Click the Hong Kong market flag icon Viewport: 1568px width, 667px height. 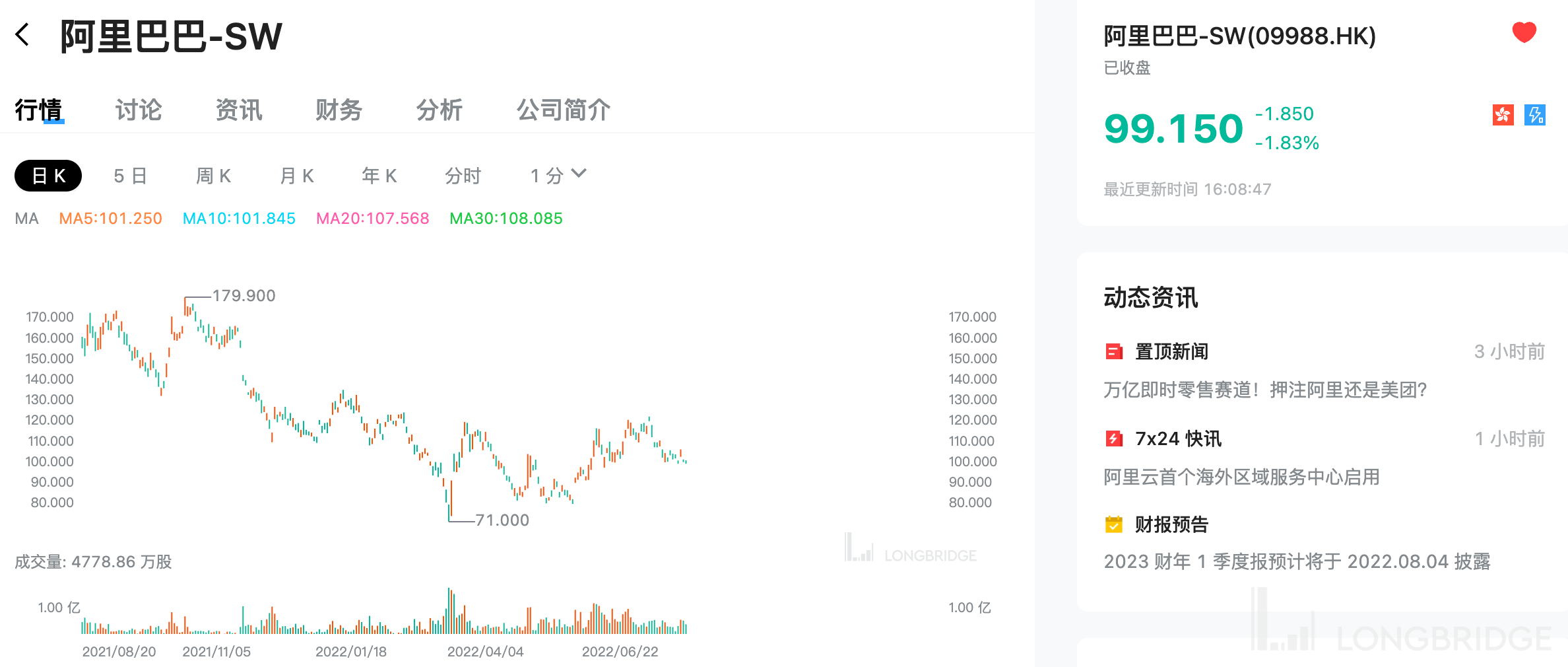pos(1504,115)
